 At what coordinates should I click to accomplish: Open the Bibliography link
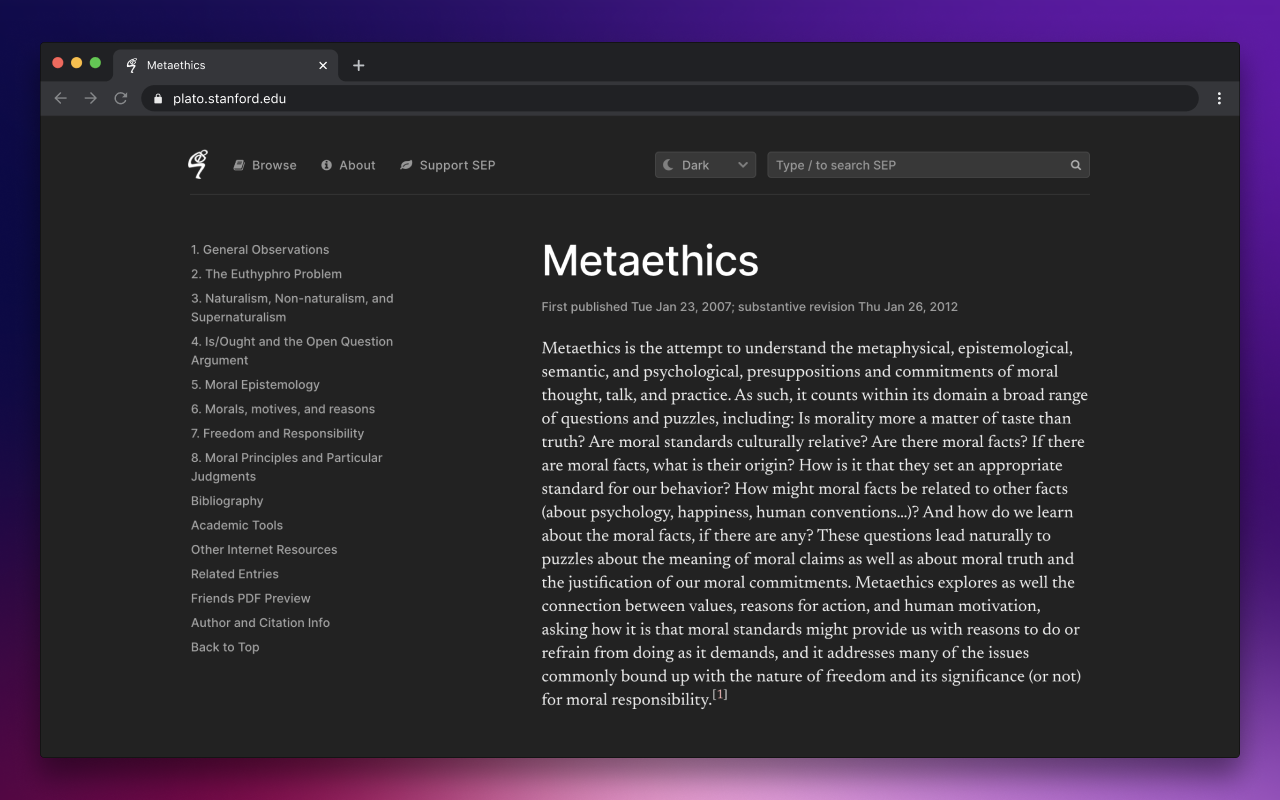coord(227,501)
